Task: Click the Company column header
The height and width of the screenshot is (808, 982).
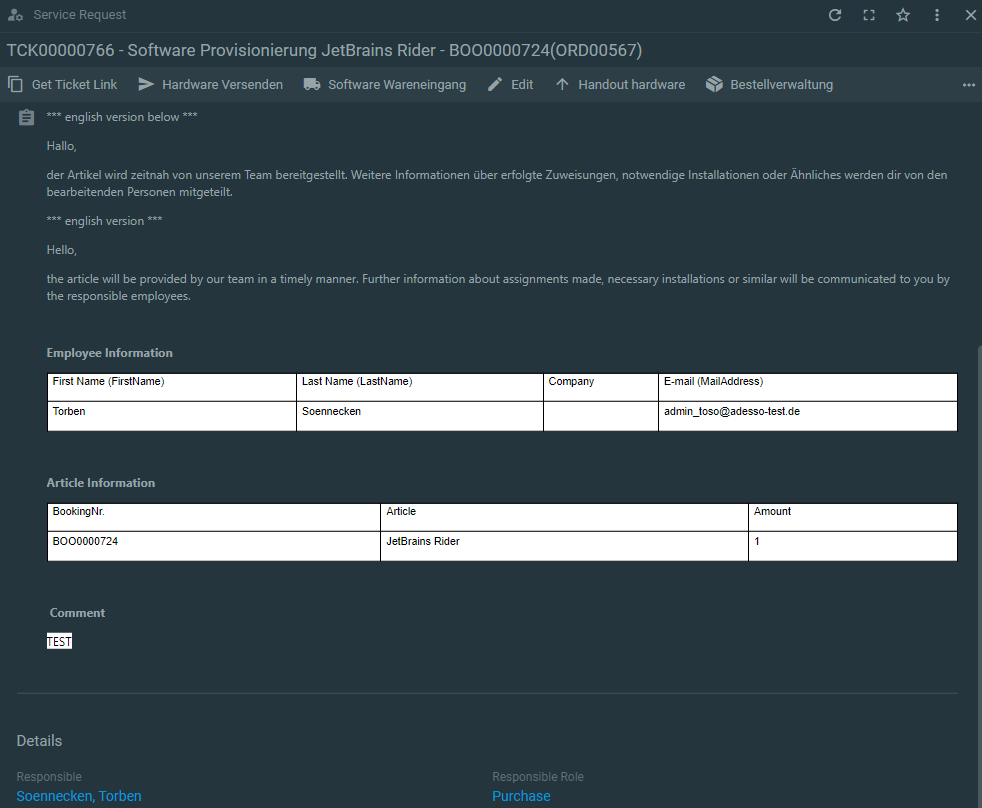Action: click(x=601, y=387)
